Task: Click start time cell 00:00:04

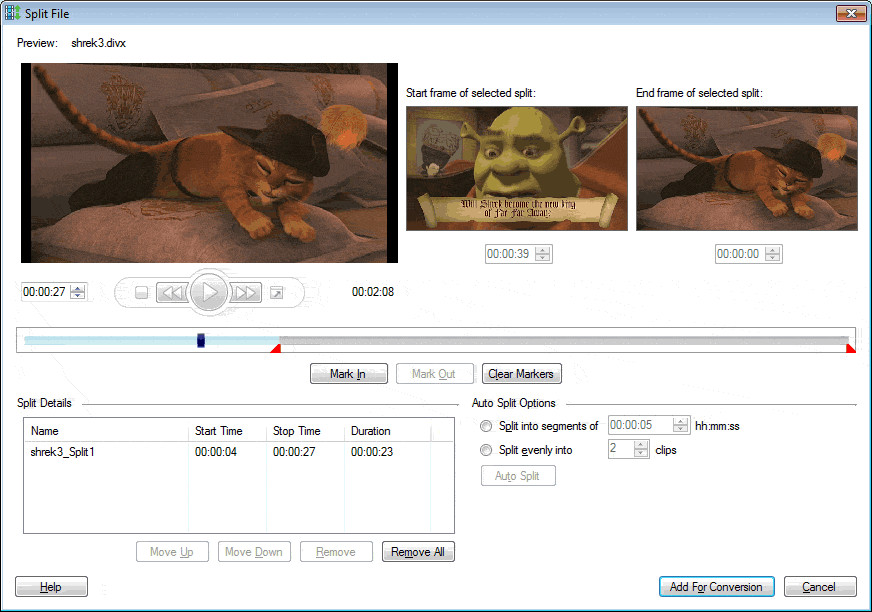Action: pyautogui.click(x=216, y=452)
